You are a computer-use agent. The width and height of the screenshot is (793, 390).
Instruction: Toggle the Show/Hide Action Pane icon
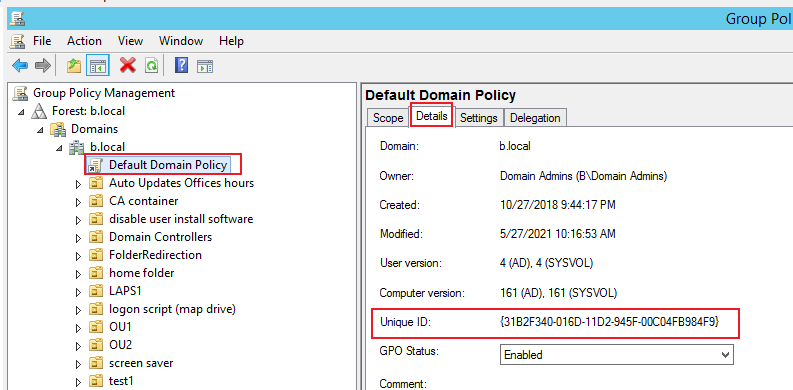click(205, 65)
